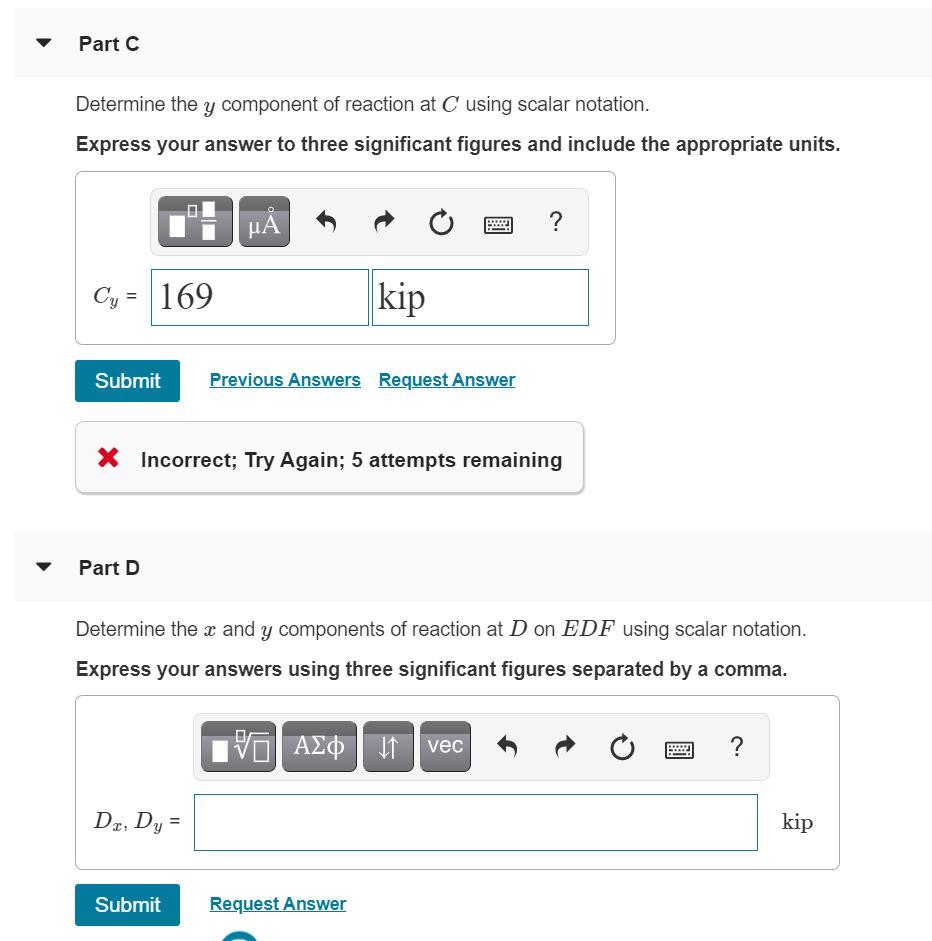The image size is (932, 941).
Task: Show keyboard shortcuts in Part C toolbar
Action: [x=498, y=224]
